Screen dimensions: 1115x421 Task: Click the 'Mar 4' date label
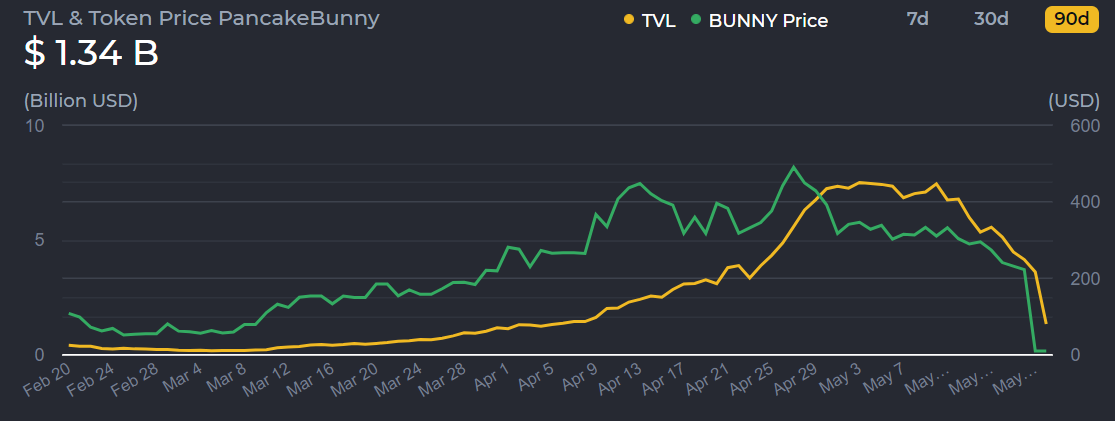[x=181, y=376]
